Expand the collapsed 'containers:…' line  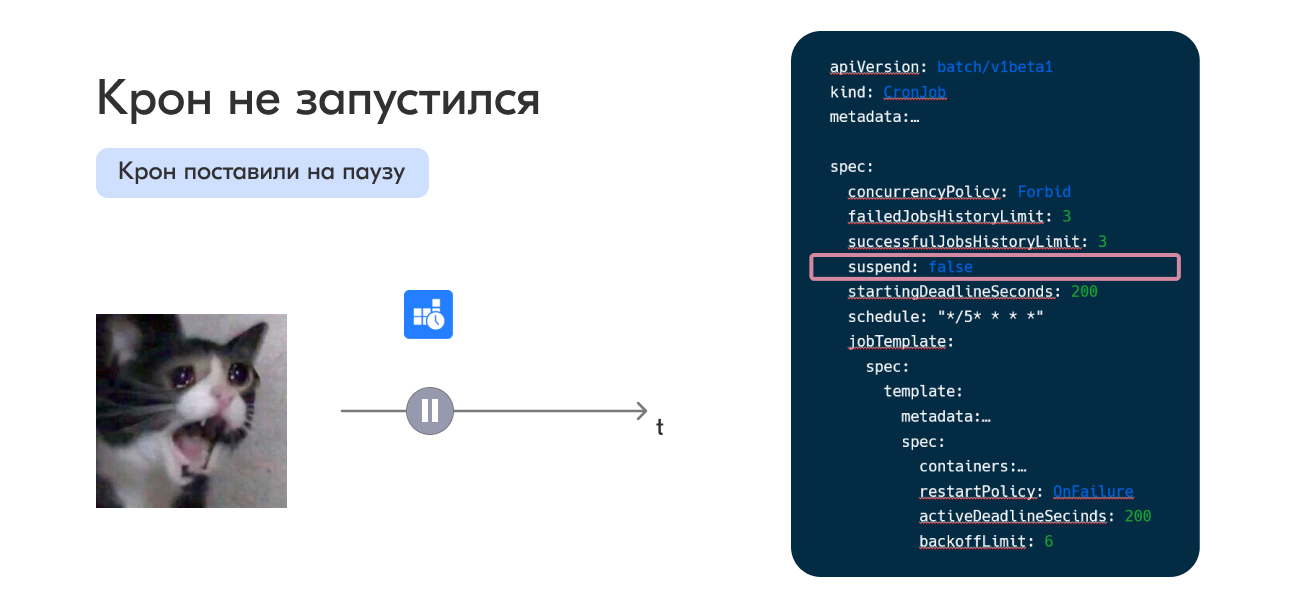pos(973,467)
